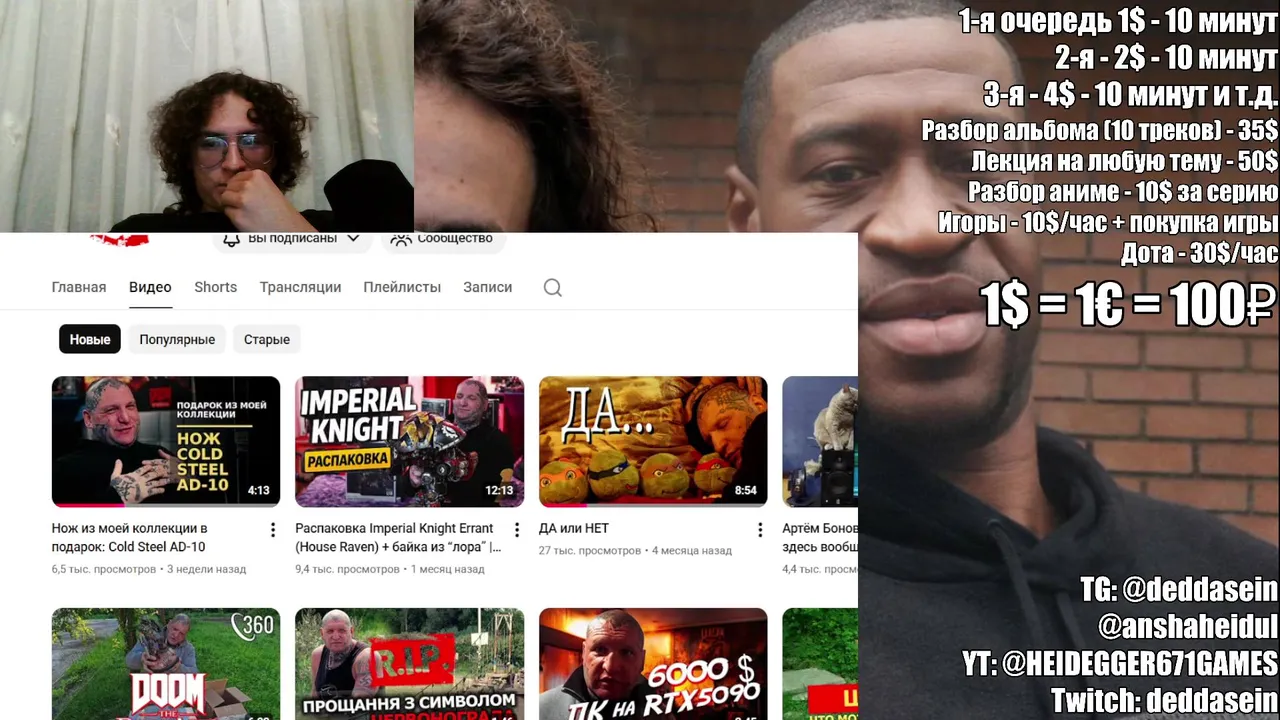Click the 'Twitch: deddasein' overlay text
Screen dimensions: 1280x720
[1165, 701]
